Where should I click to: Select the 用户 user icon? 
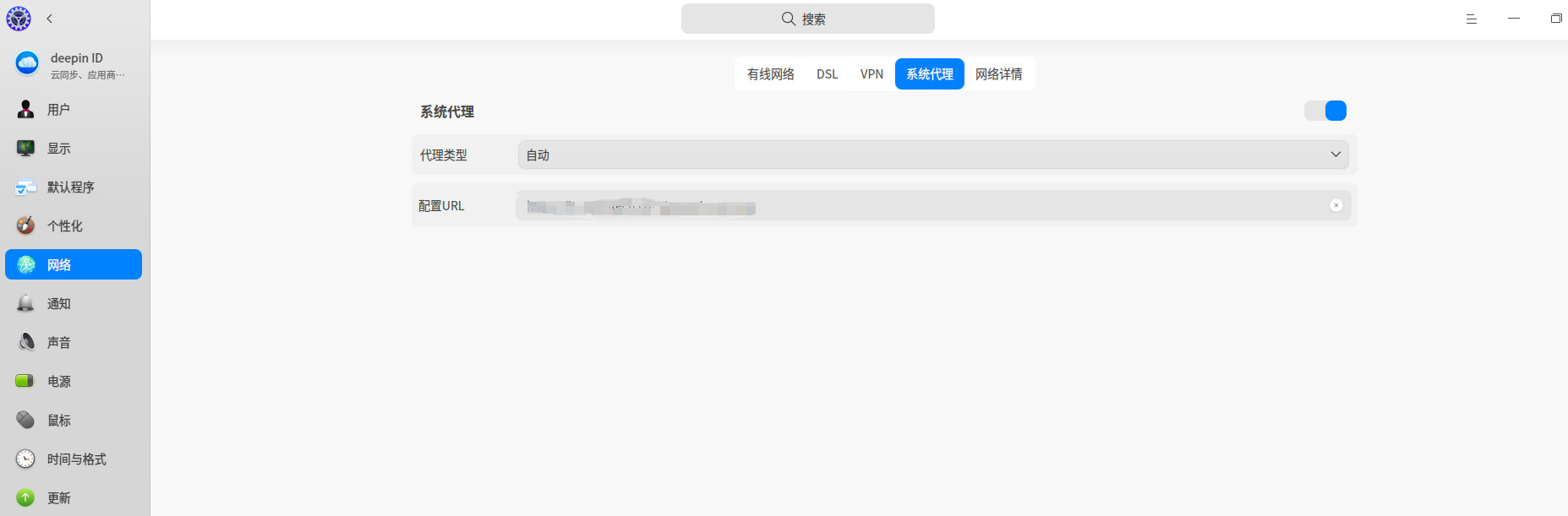click(x=26, y=110)
